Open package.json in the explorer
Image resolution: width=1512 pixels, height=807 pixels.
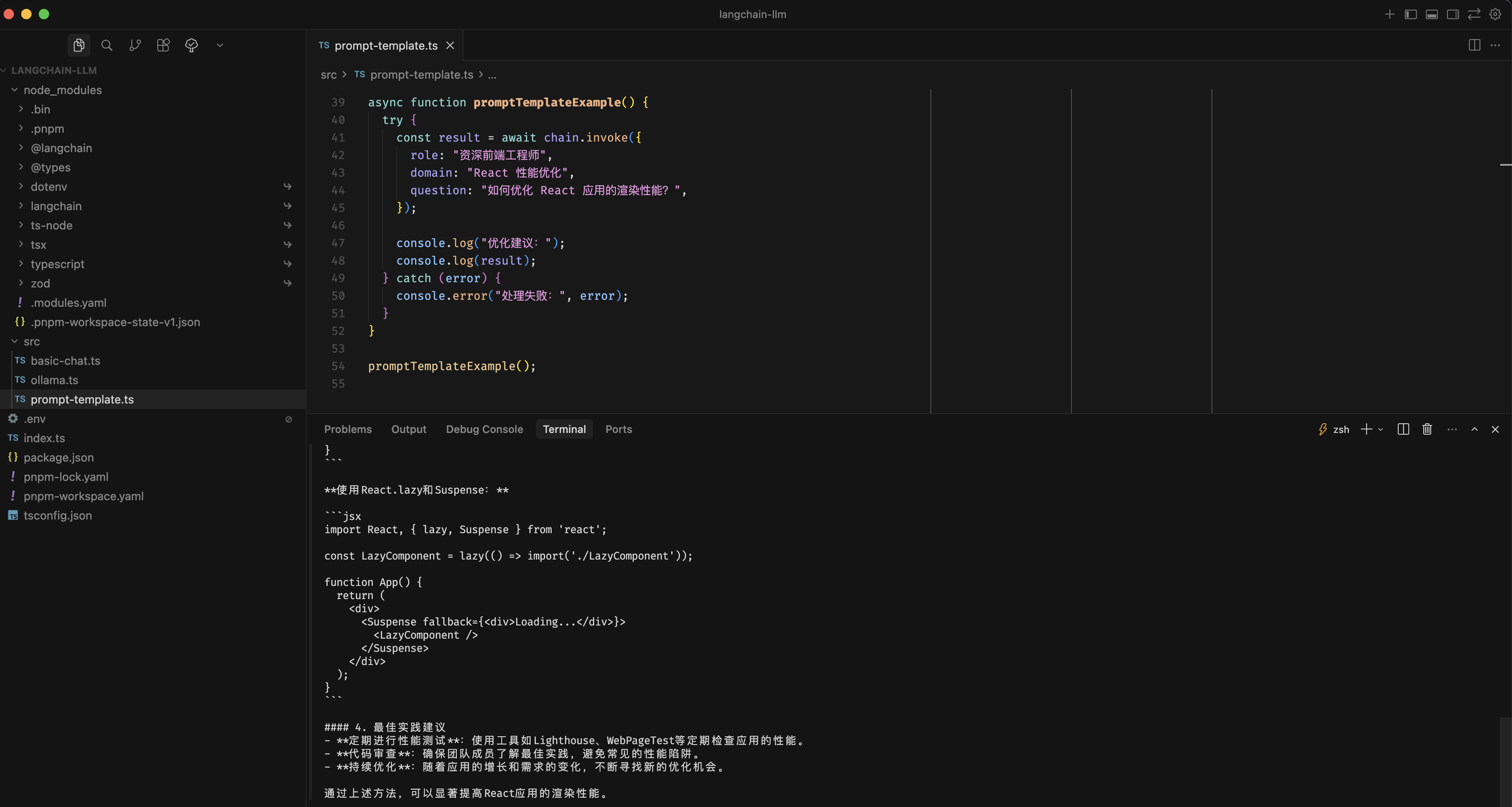[152, 458]
